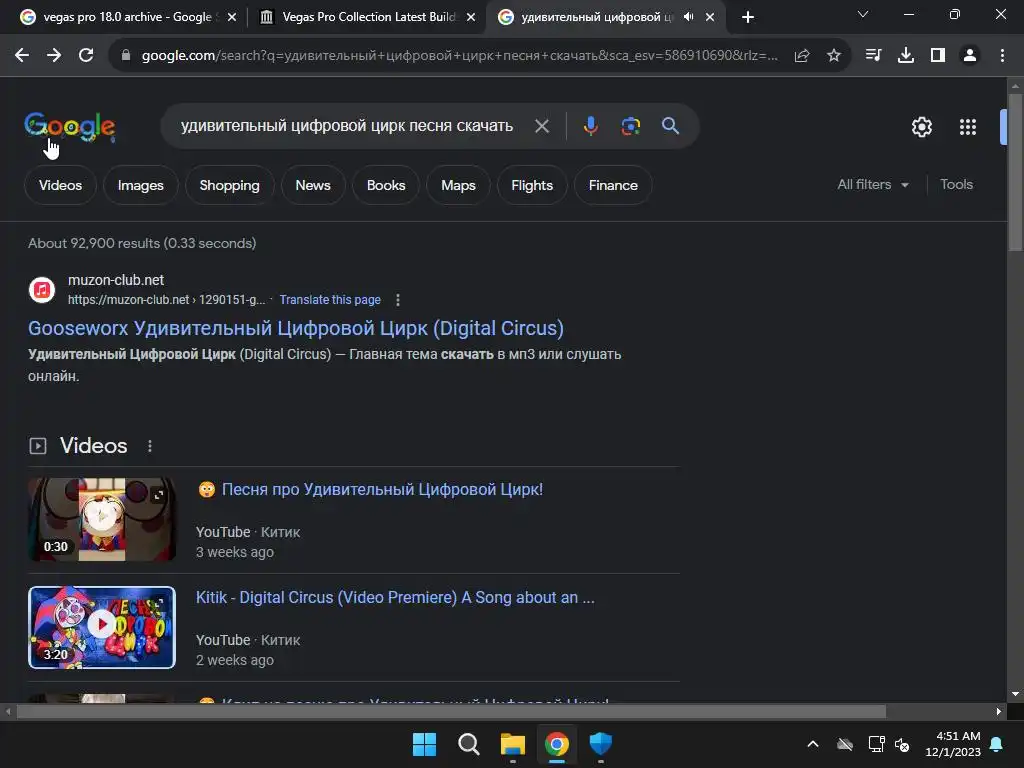Reload the current Google search page
1024x768 pixels.
click(86, 56)
